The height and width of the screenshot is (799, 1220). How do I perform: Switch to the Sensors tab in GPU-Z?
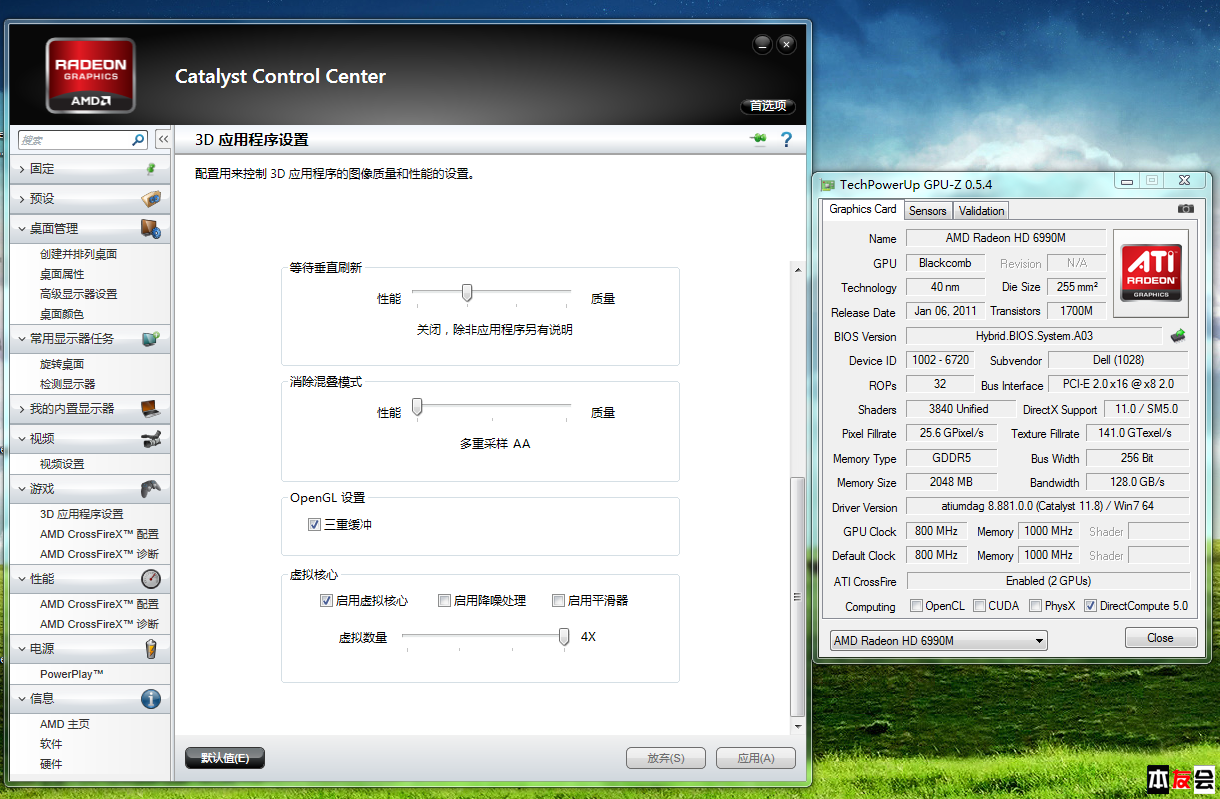[927, 211]
